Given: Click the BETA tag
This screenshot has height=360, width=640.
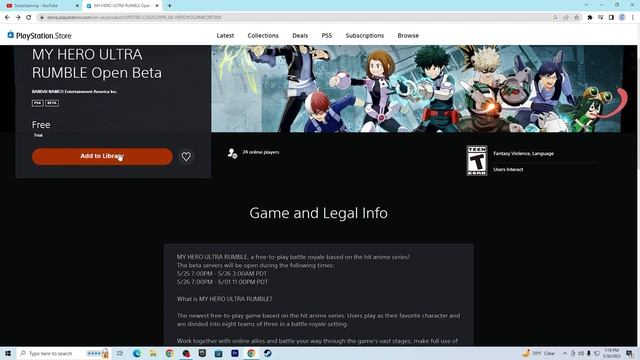Looking at the screenshot, I should tap(52, 103).
